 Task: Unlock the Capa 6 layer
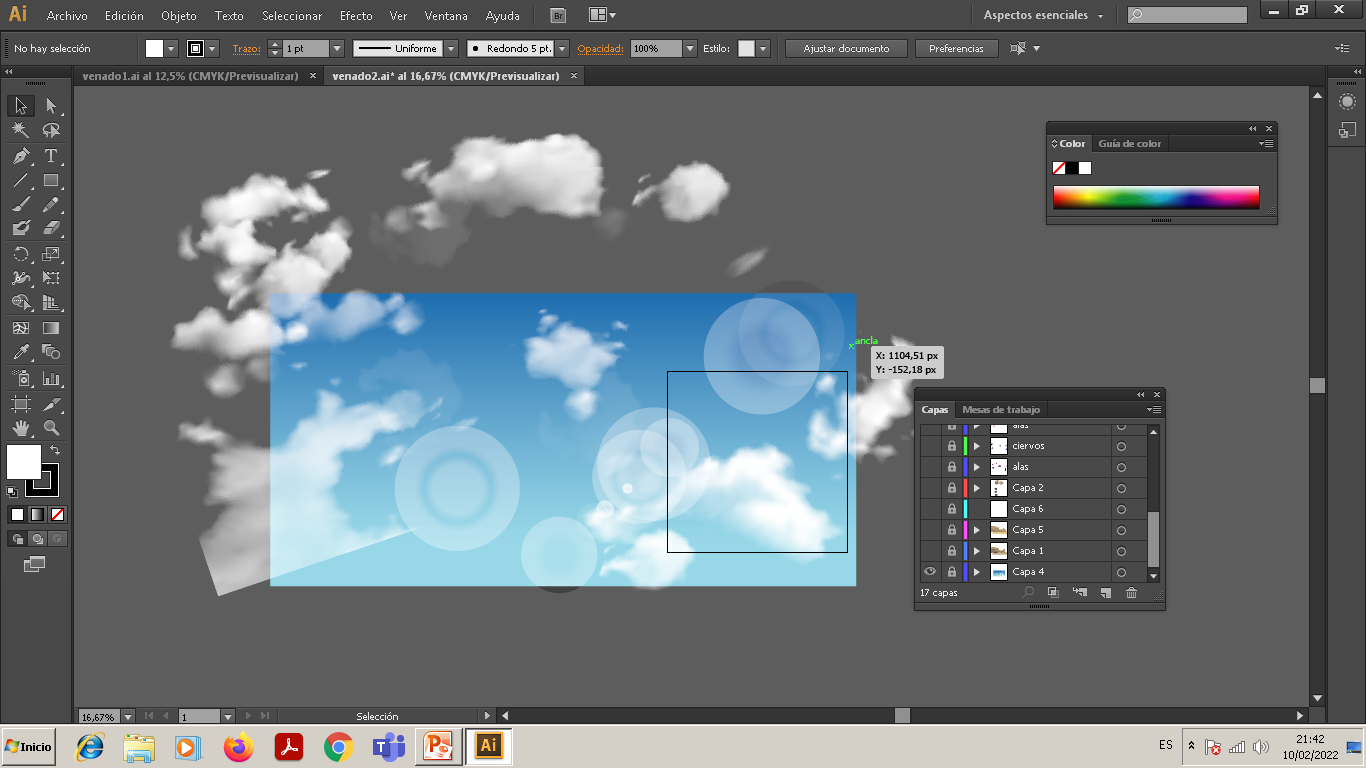pos(952,509)
